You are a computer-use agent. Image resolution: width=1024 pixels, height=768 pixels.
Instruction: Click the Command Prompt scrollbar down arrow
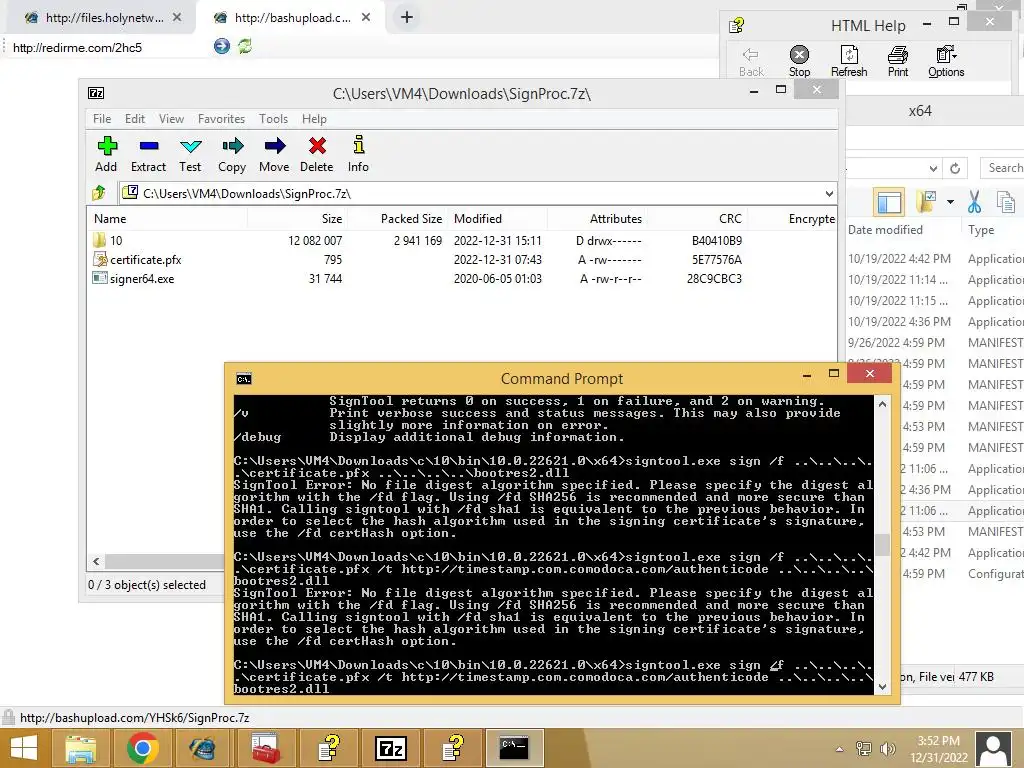coord(882,686)
